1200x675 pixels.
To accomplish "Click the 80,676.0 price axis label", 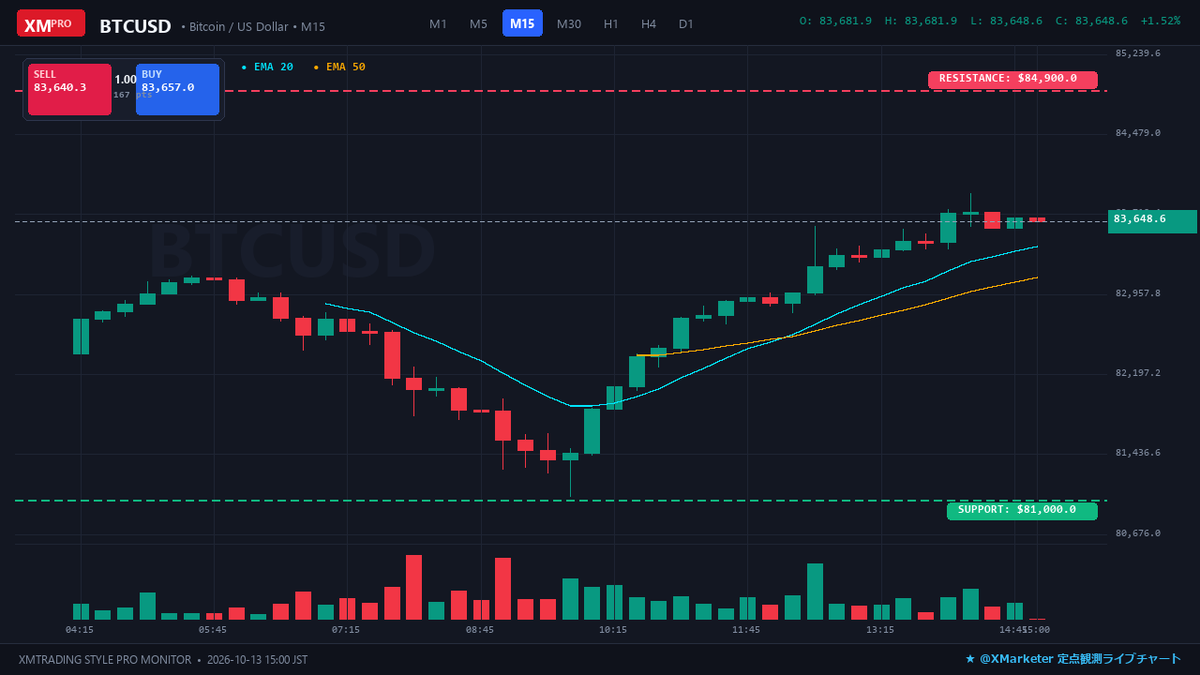I will pos(1138,533).
